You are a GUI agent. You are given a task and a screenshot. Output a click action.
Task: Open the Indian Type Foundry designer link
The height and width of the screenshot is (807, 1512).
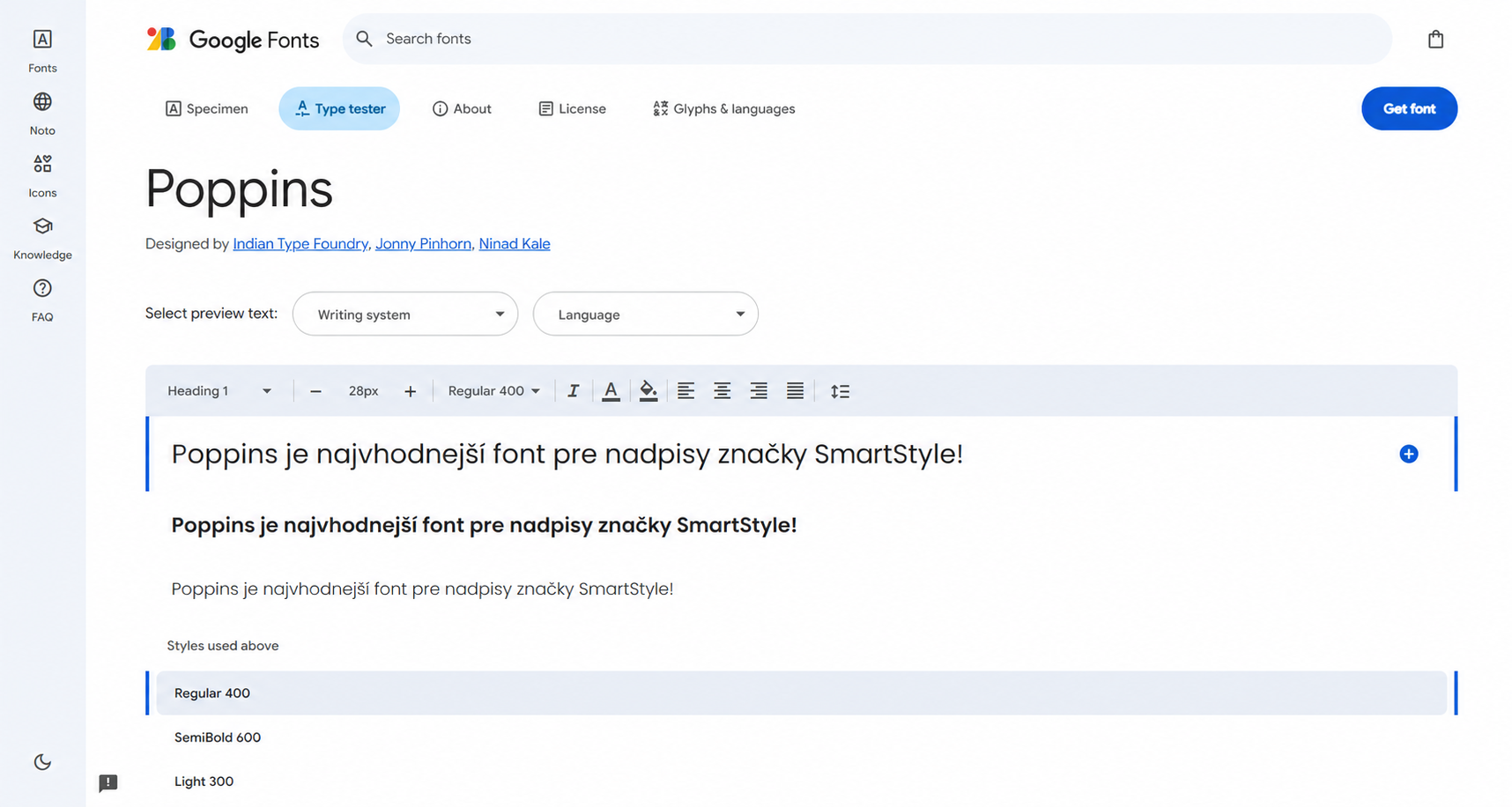300,244
